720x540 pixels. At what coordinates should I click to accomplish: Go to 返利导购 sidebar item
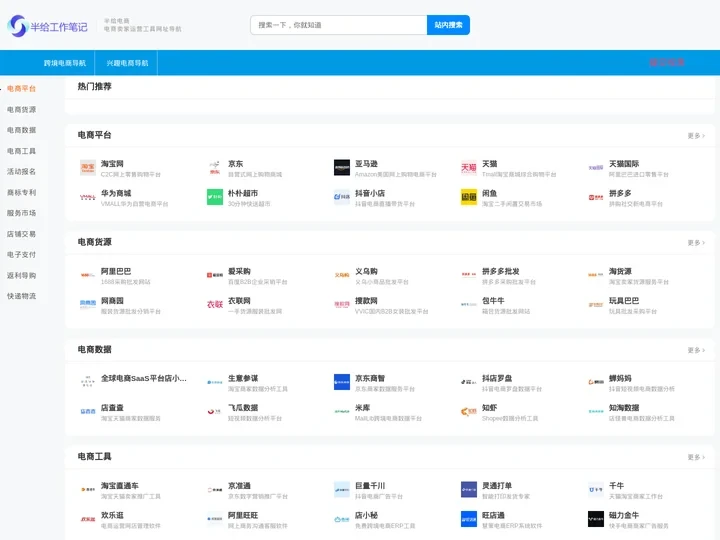(21, 276)
